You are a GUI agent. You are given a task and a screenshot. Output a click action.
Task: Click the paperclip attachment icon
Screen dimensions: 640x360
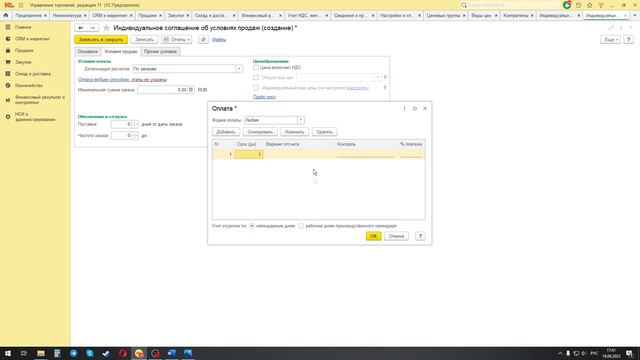click(x=204, y=40)
